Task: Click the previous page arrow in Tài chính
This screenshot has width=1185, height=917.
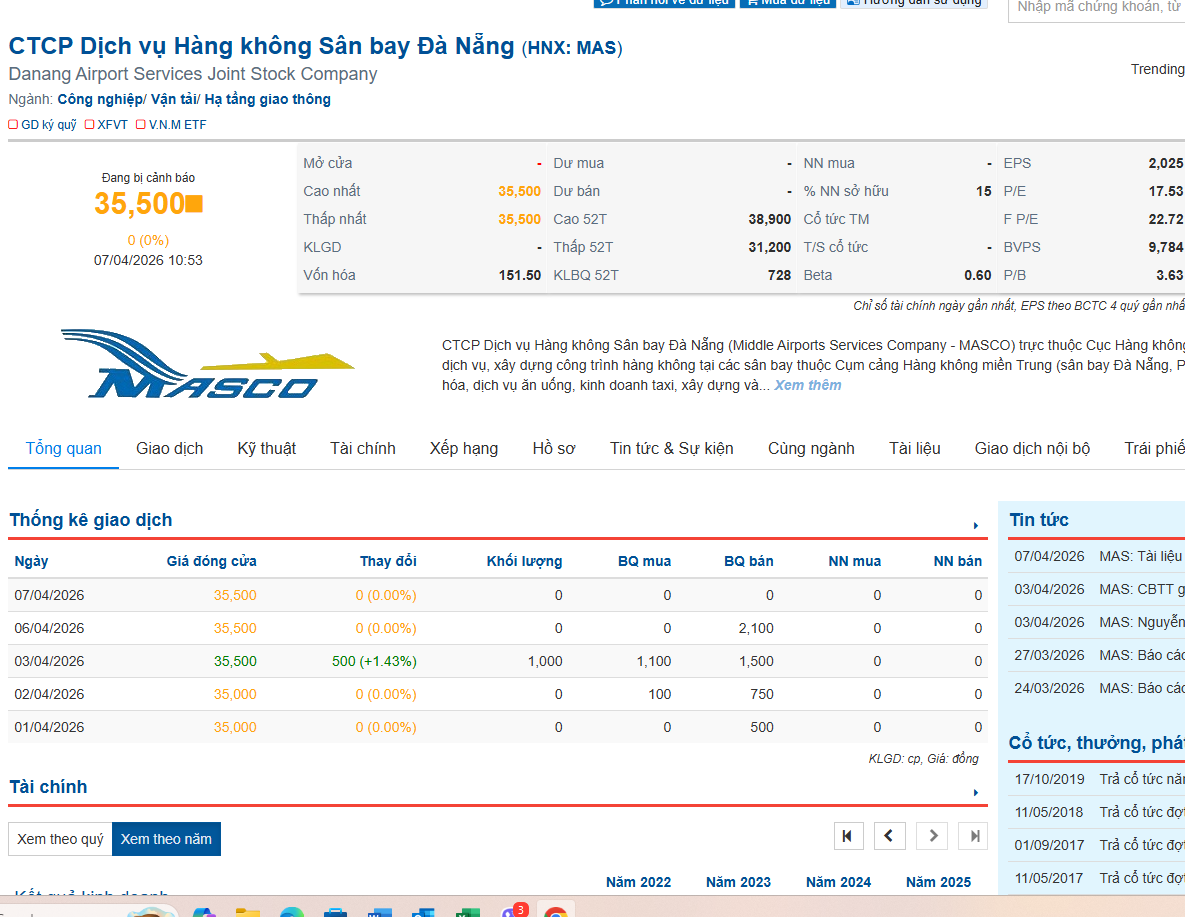Action: pyautogui.click(x=890, y=836)
